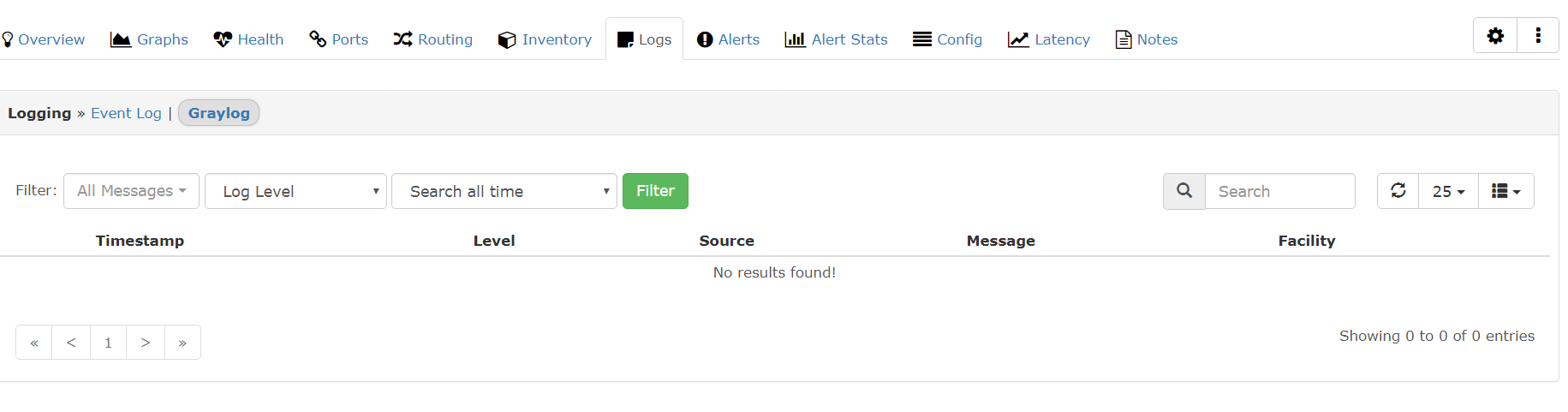Screen dimensions: 1568x412
Task: Click the settings gear icon
Action: [x=1495, y=36]
